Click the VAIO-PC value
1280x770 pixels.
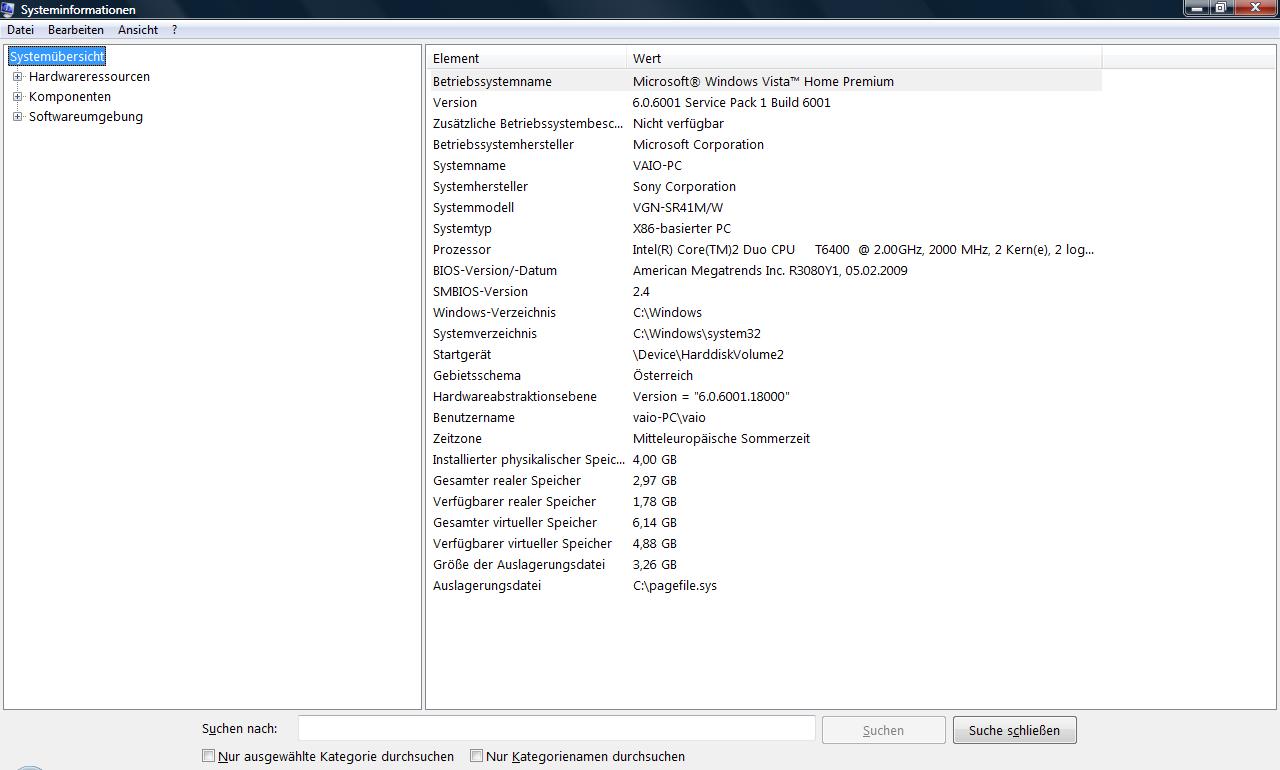coord(657,166)
